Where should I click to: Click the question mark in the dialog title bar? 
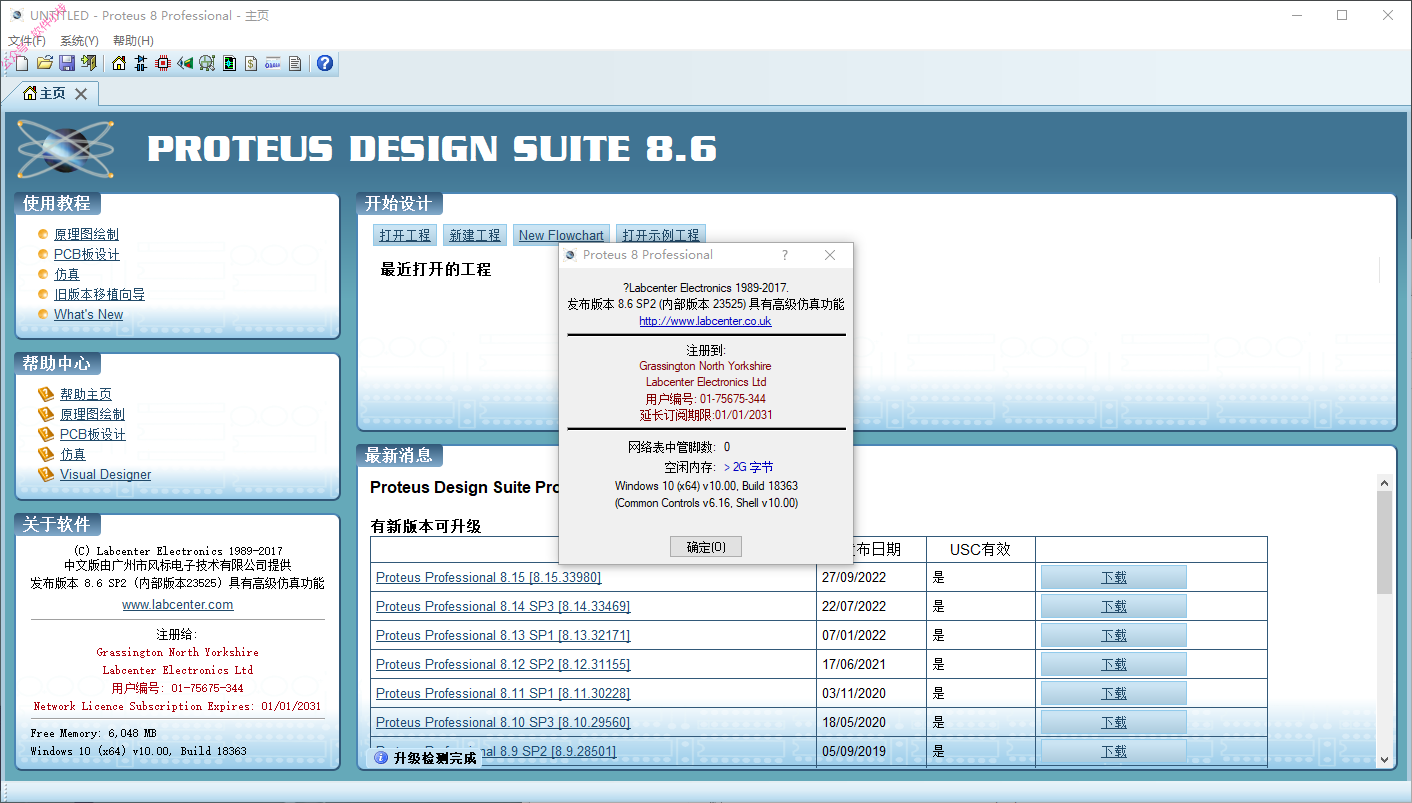pos(785,255)
